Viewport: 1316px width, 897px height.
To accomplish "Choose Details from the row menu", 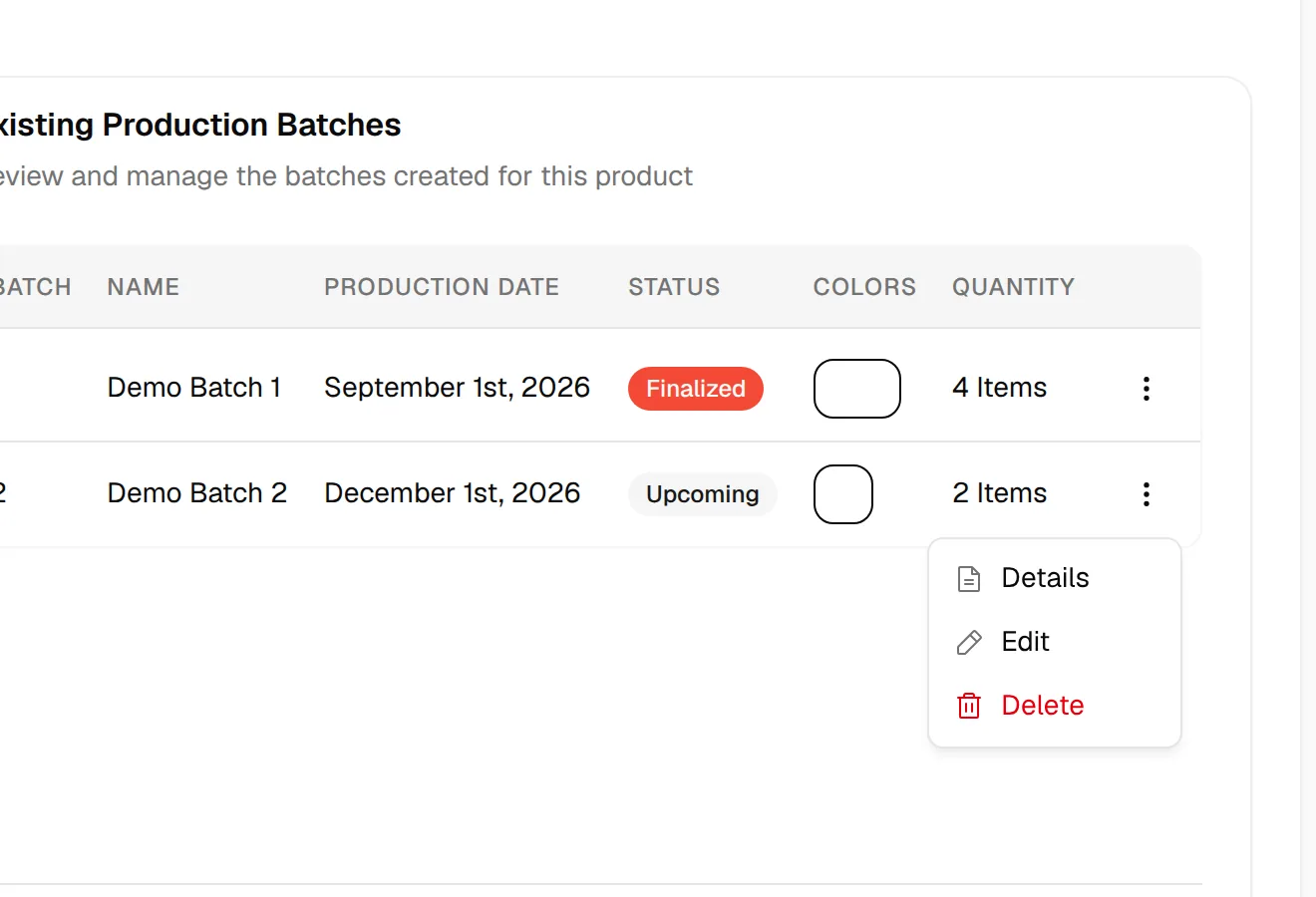I will pos(1055,578).
